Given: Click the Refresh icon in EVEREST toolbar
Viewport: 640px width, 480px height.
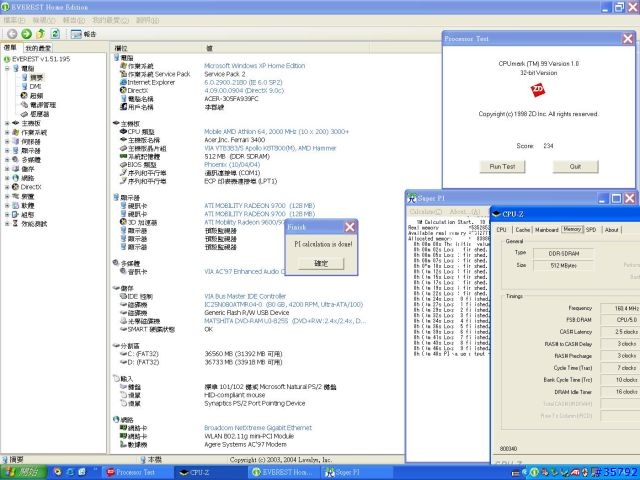Looking at the screenshot, I should (x=55, y=34).
